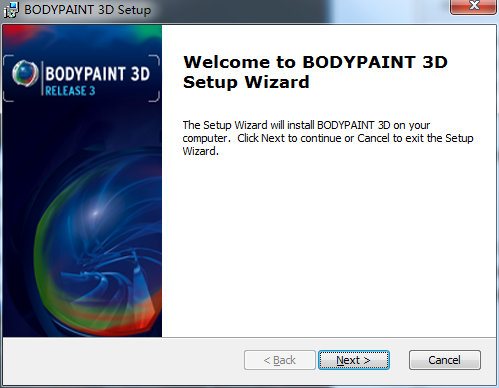Click the 'The Setup Wizard will install' paragraph
Viewport: 499px width, 388px height.
[328, 138]
